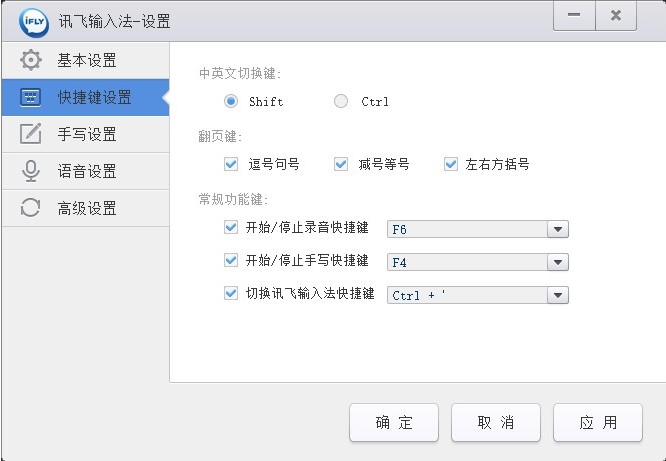Image resolution: width=666 pixels, height=461 pixels.
Task: Minimize the settings window
Action: [x=574, y=16]
